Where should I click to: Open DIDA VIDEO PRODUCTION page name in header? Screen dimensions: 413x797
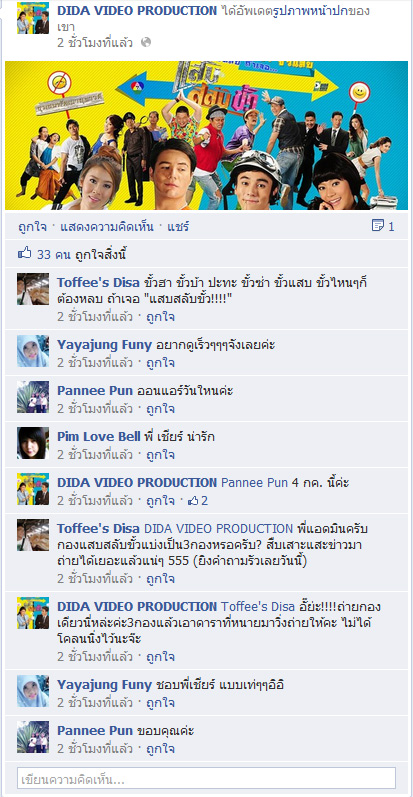point(137,10)
